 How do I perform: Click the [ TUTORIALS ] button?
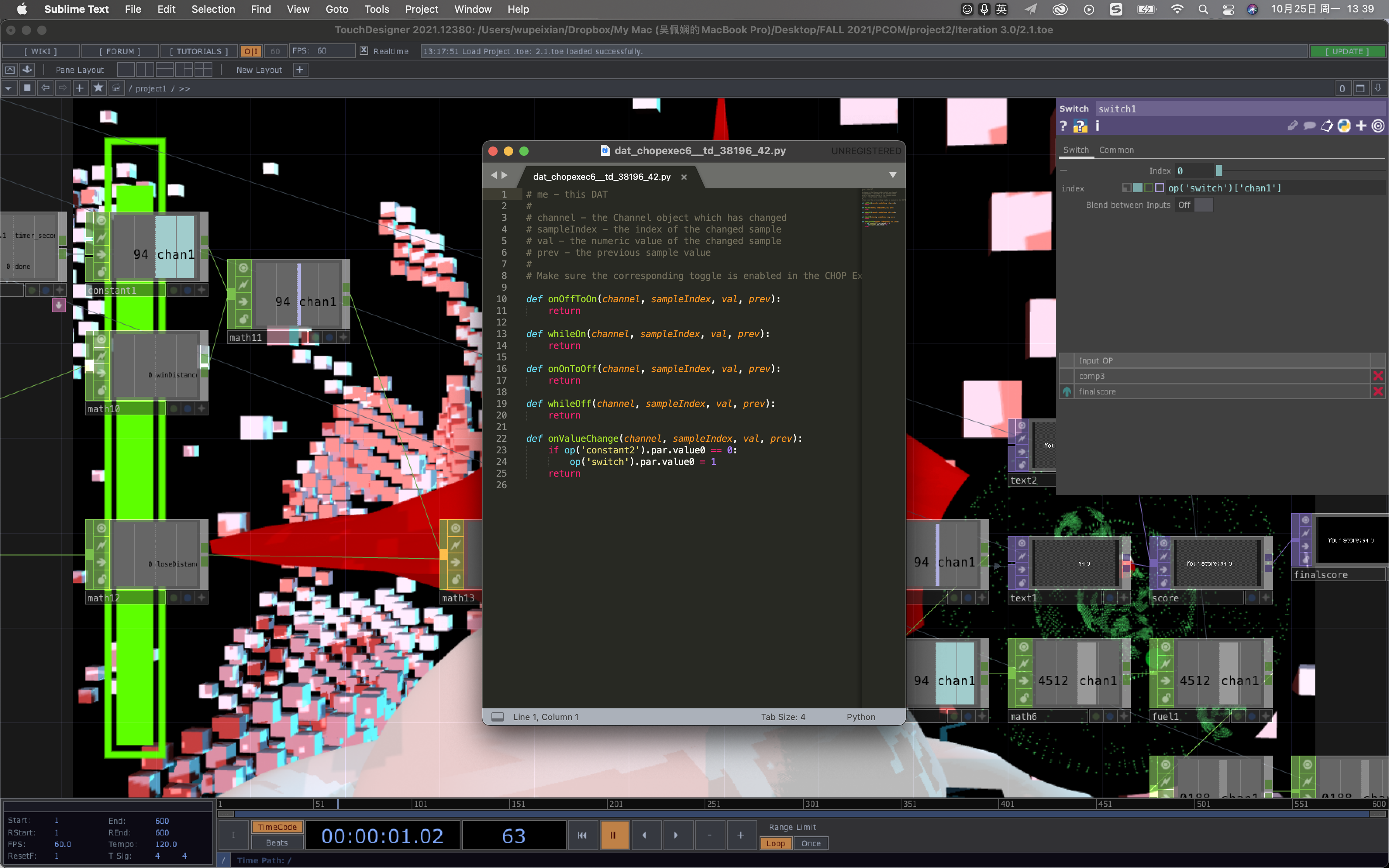(198, 51)
